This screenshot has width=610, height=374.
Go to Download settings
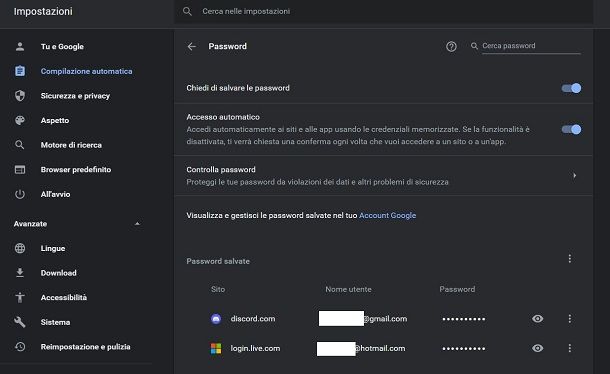tap(58, 273)
